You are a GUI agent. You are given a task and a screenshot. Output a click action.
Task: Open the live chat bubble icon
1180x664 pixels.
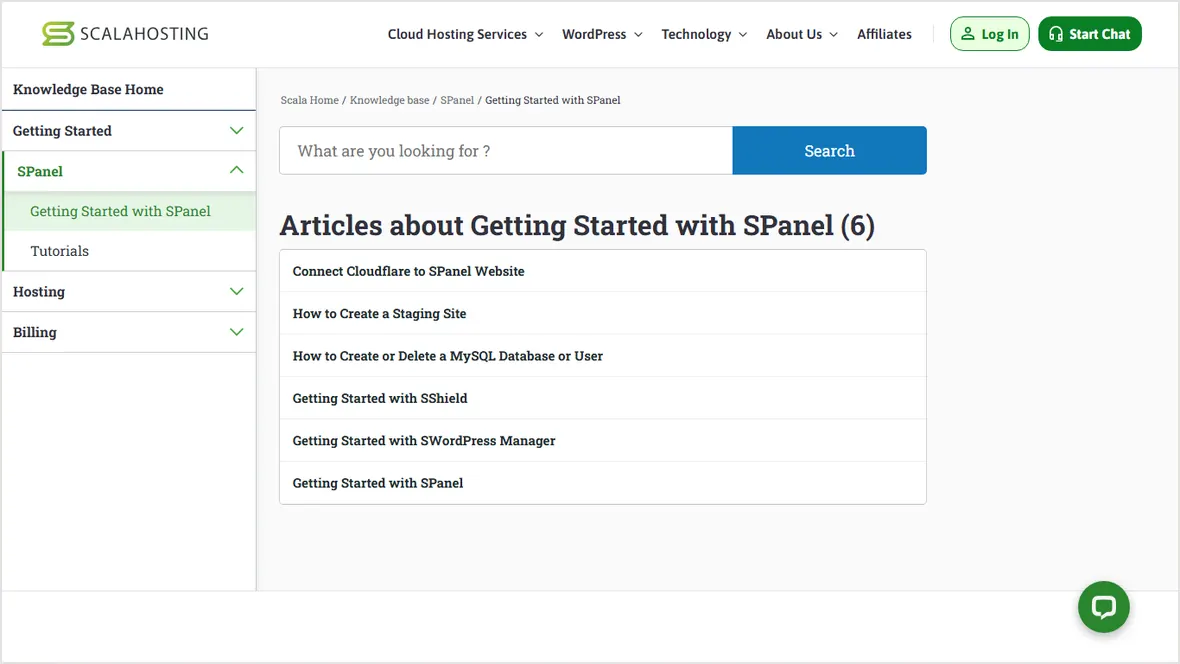1103,607
